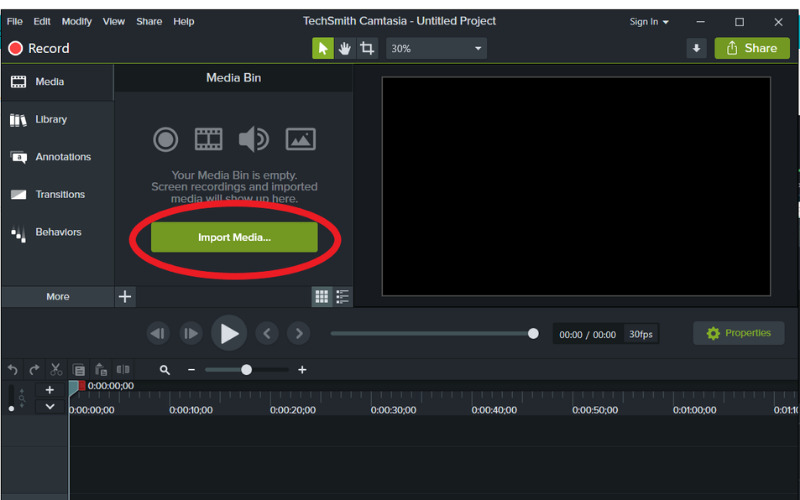Screen dimensions: 800x500
Task: Switch to the Library tab
Action: tap(57, 119)
